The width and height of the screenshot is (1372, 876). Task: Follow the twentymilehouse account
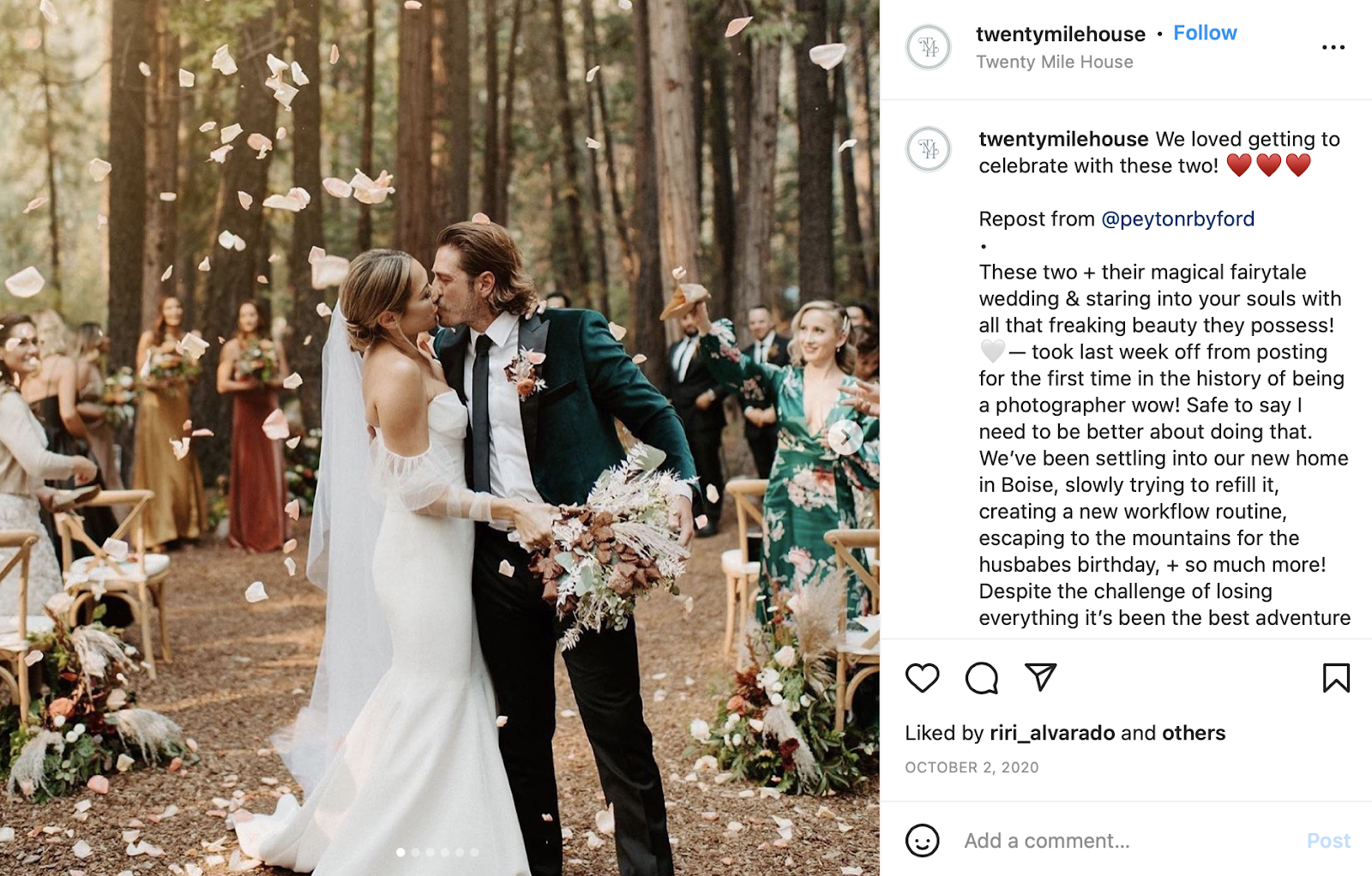click(1205, 33)
